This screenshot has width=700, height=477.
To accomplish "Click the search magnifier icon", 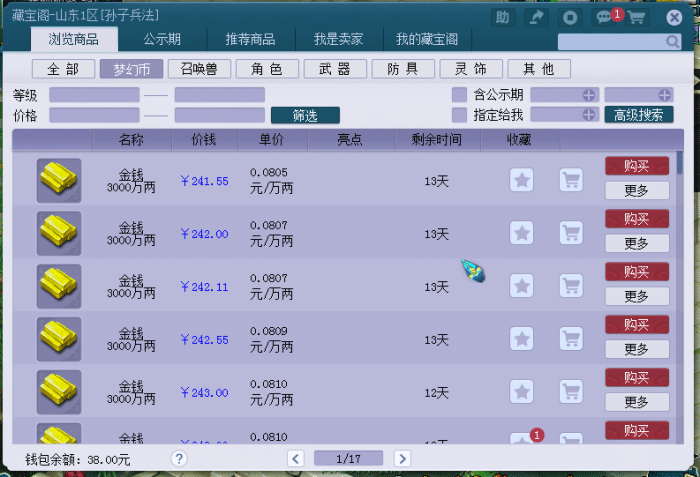I will [672, 42].
